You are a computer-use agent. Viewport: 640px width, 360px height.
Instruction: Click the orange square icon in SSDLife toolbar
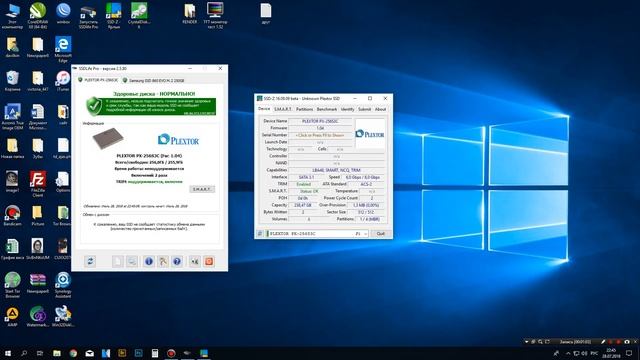tap(209, 261)
